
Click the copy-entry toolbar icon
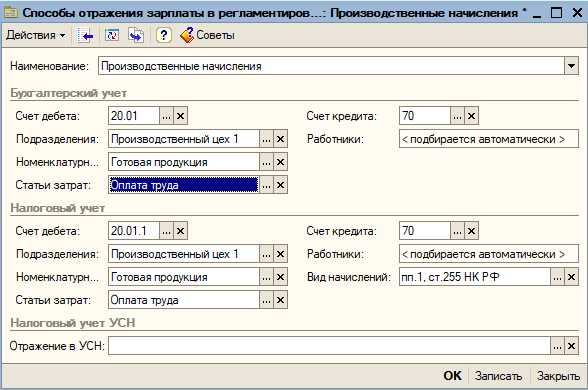(x=136, y=35)
